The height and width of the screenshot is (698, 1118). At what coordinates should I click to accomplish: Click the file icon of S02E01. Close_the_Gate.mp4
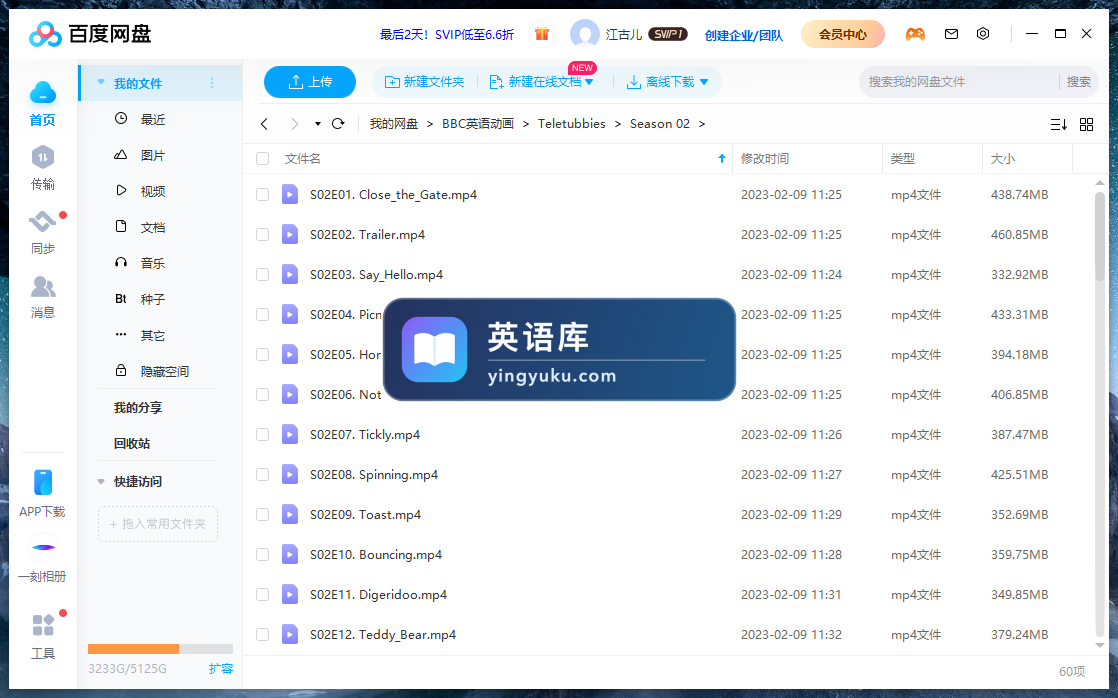click(x=289, y=195)
